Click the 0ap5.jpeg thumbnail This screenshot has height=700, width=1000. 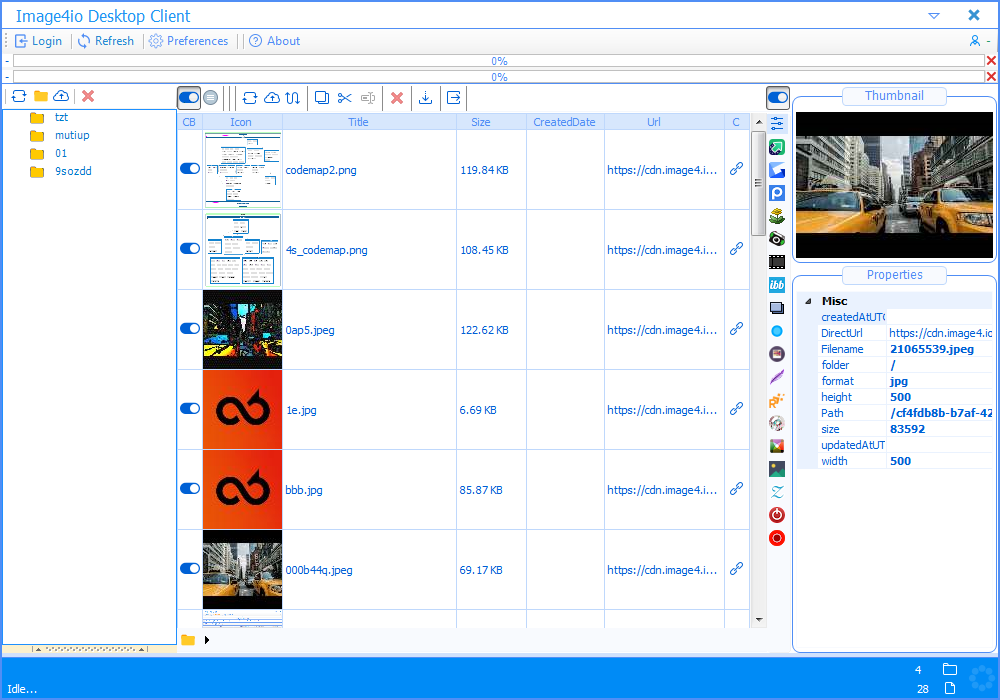(x=242, y=330)
